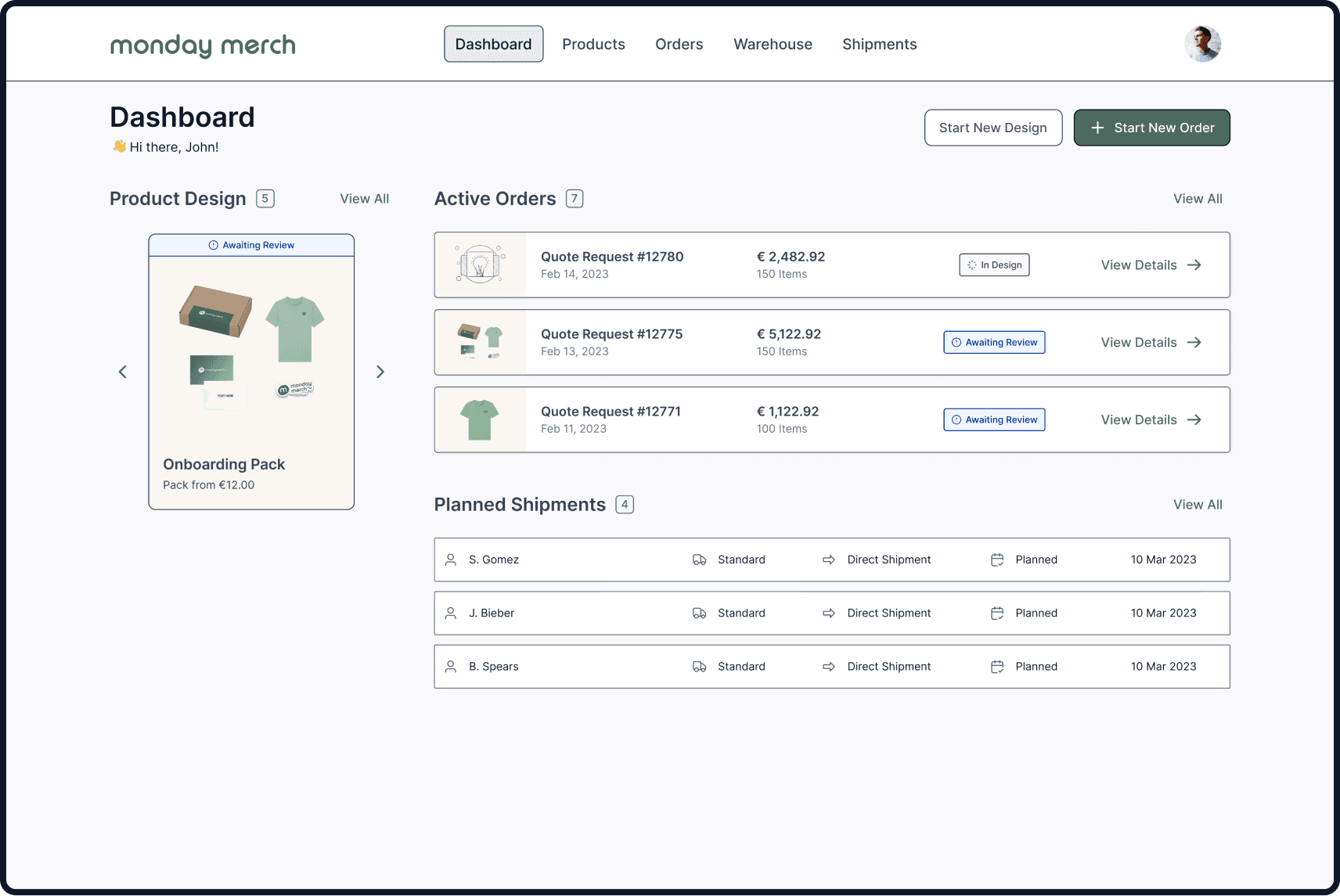
Task: Click the € 5,122.92 amount
Action: 788,334
